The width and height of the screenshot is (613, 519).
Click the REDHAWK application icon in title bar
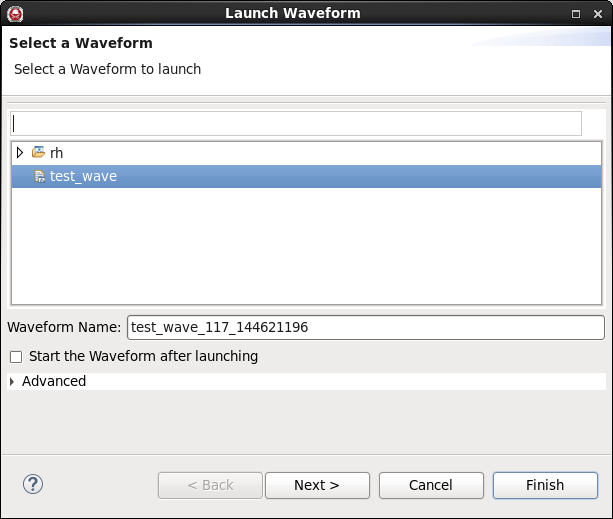point(15,14)
